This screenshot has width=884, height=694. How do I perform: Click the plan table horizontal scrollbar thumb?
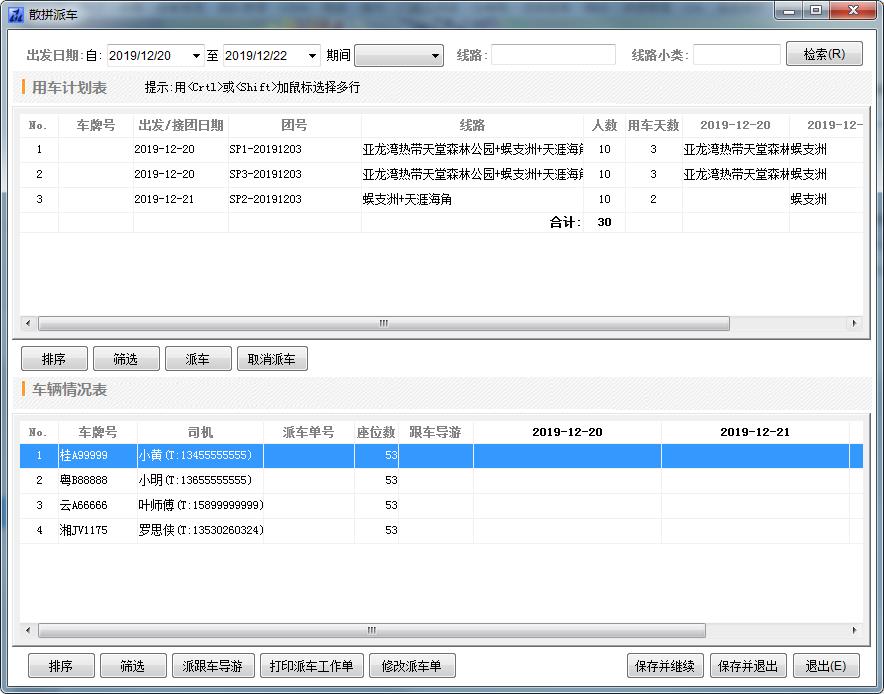(383, 324)
